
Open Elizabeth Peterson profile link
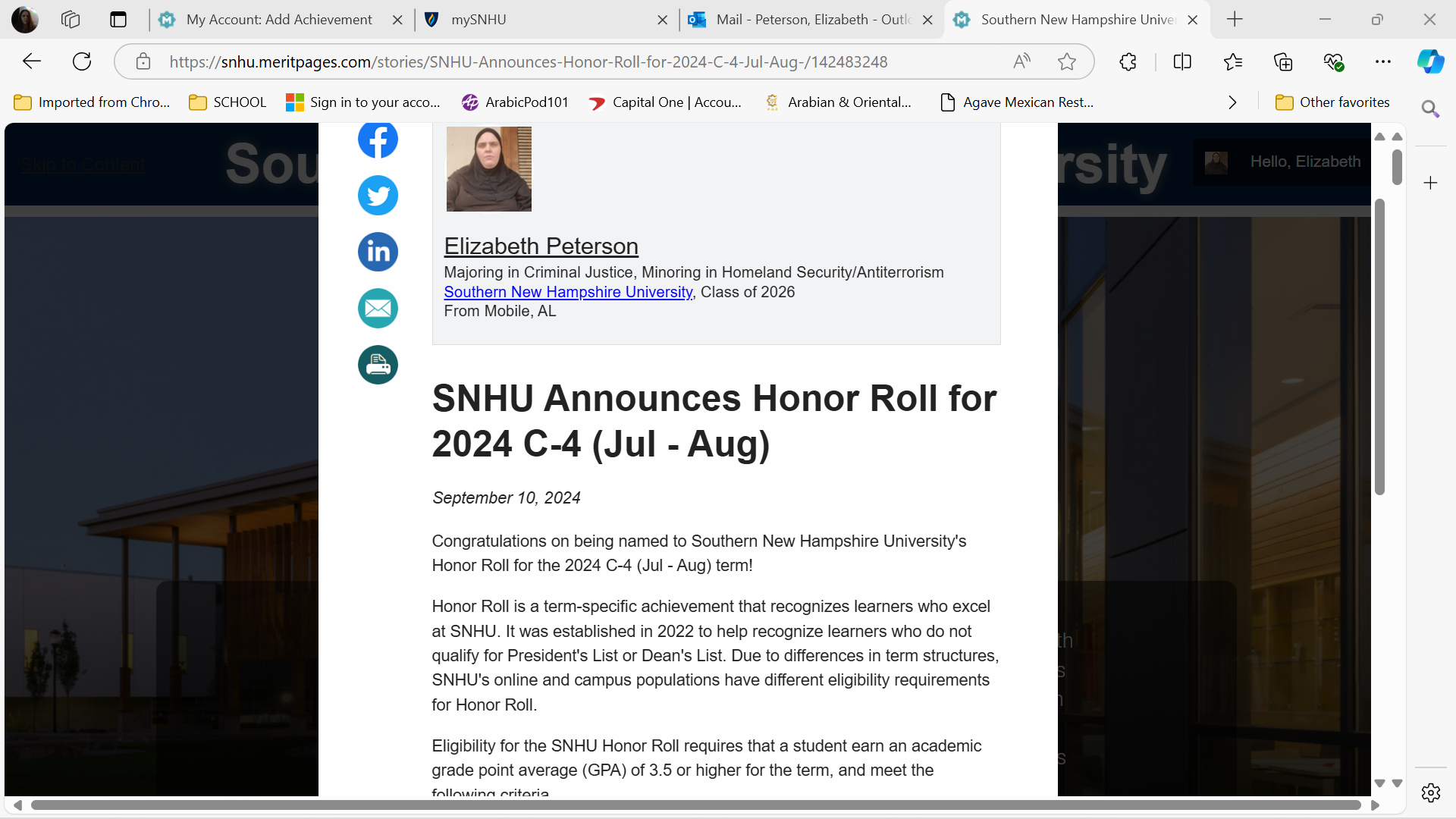coord(541,246)
